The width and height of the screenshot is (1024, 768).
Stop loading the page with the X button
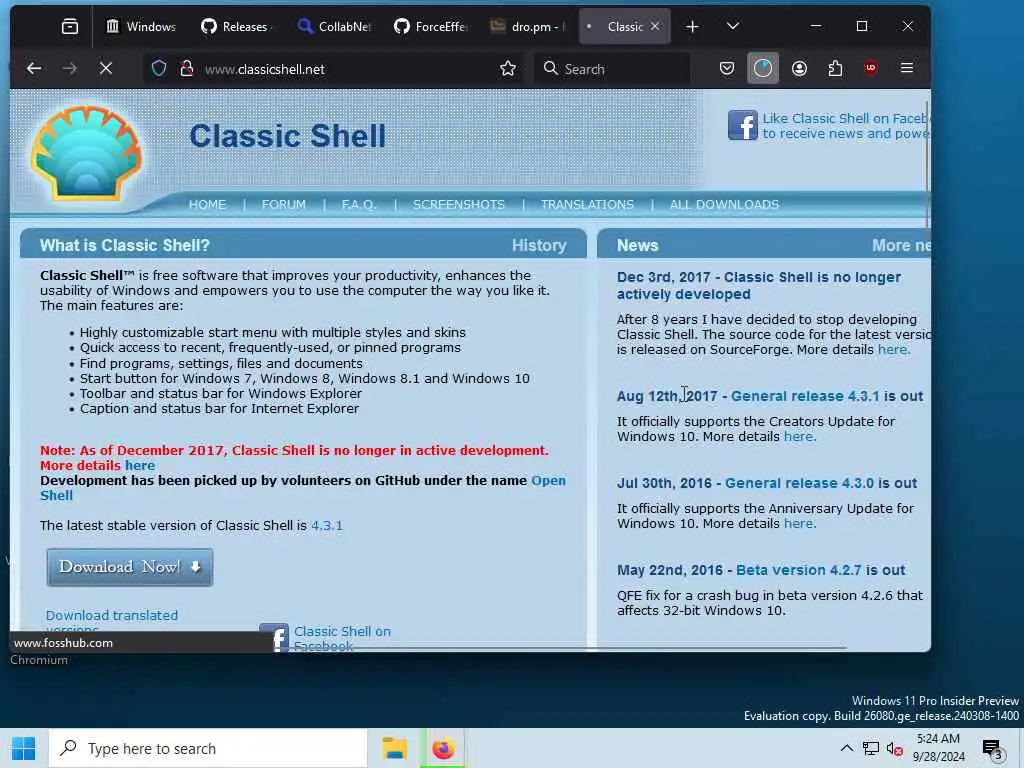point(106,69)
